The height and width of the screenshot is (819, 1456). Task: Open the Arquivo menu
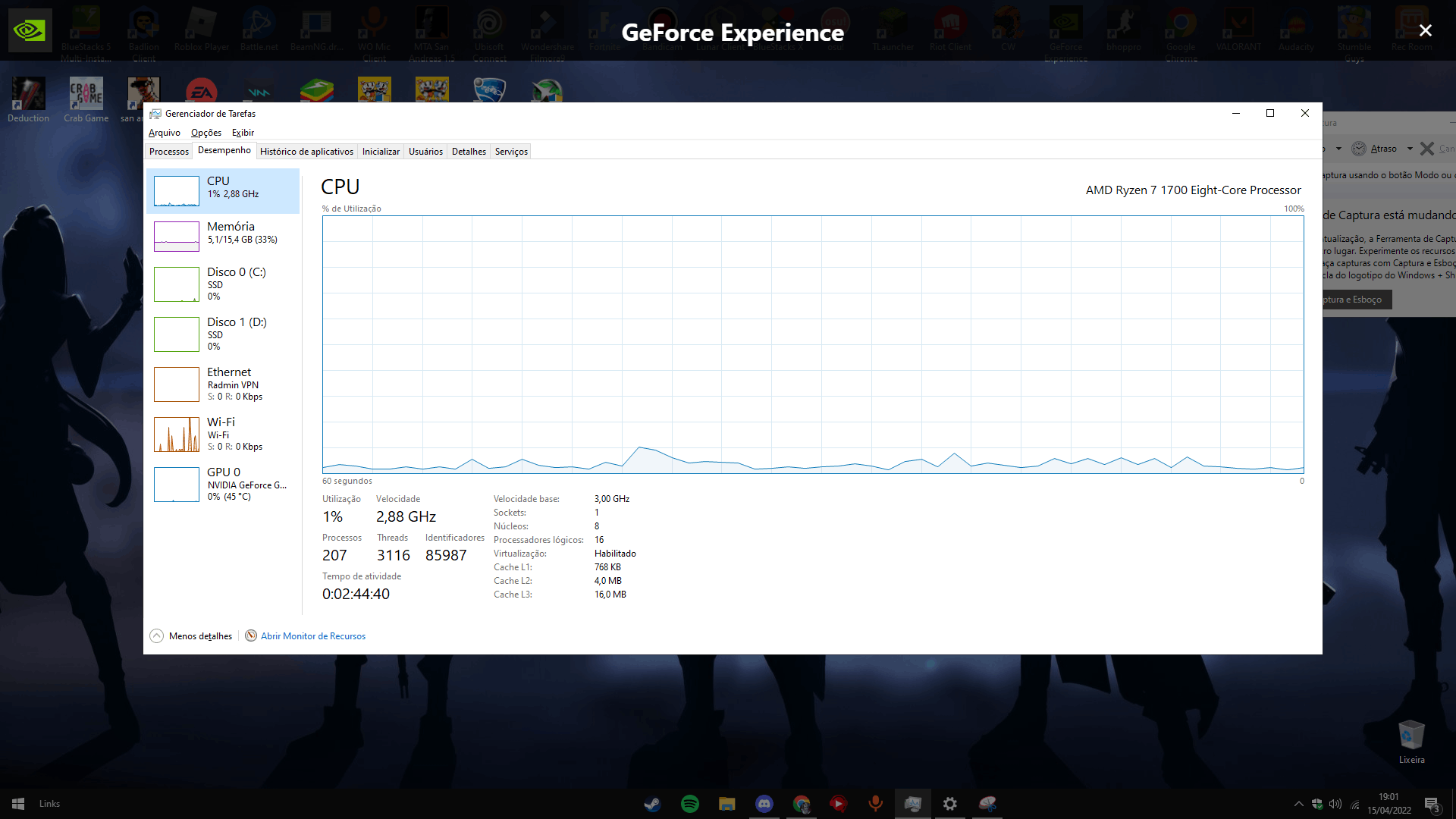click(164, 133)
